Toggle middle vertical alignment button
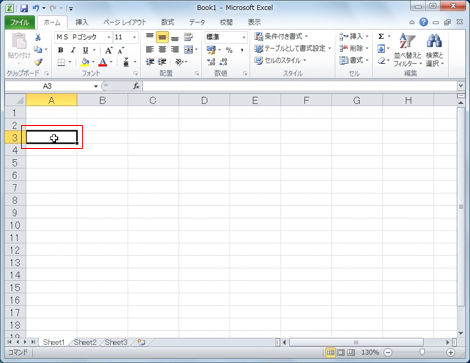Screen dimensions: 470x363 (x=162, y=37)
